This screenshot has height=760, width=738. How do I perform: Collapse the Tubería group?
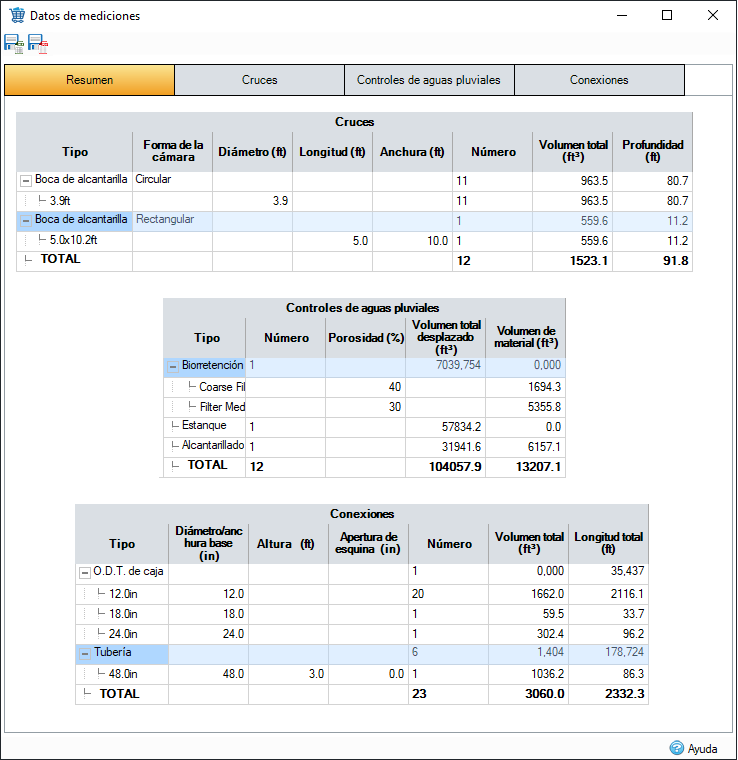tap(85, 654)
